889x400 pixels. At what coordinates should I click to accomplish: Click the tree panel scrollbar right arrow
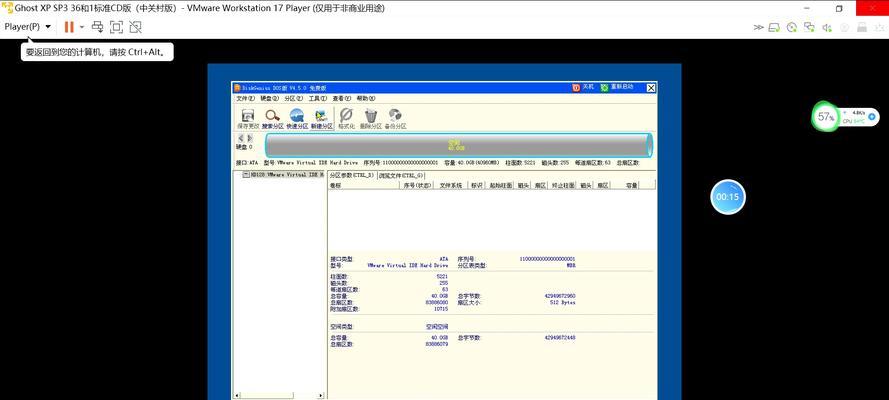point(321,395)
